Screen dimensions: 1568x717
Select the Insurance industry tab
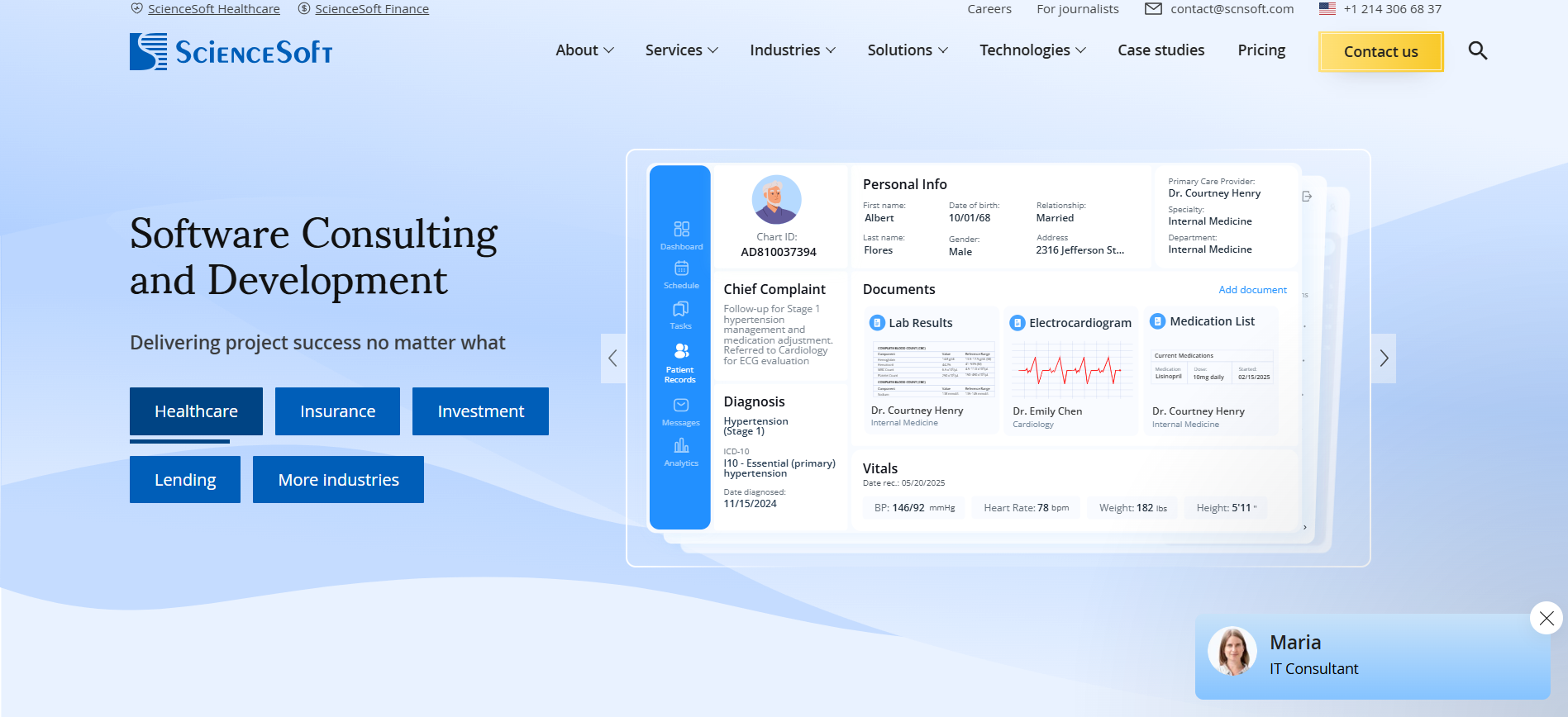337,411
